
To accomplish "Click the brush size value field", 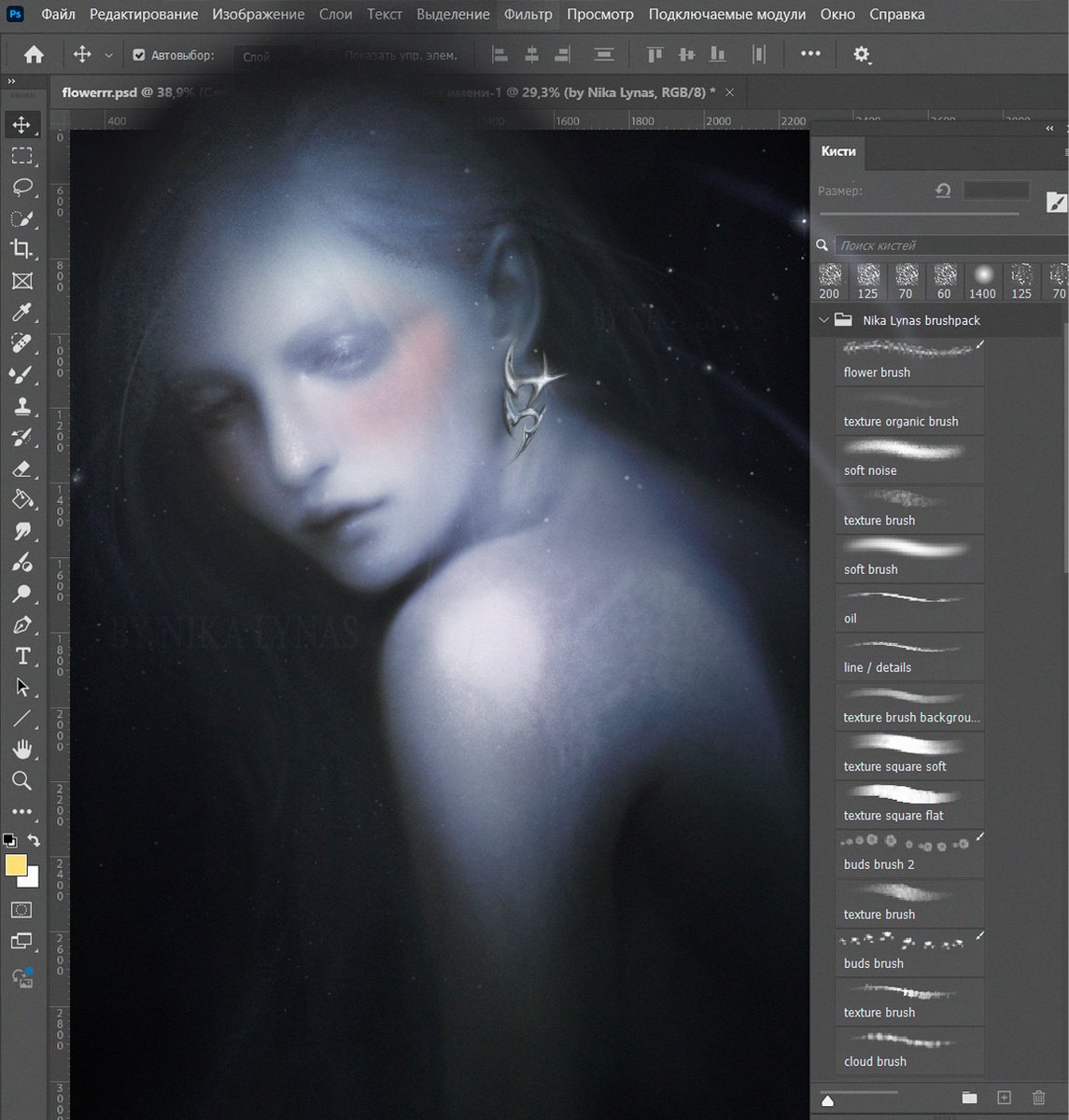I will pyautogui.click(x=996, y=189).
